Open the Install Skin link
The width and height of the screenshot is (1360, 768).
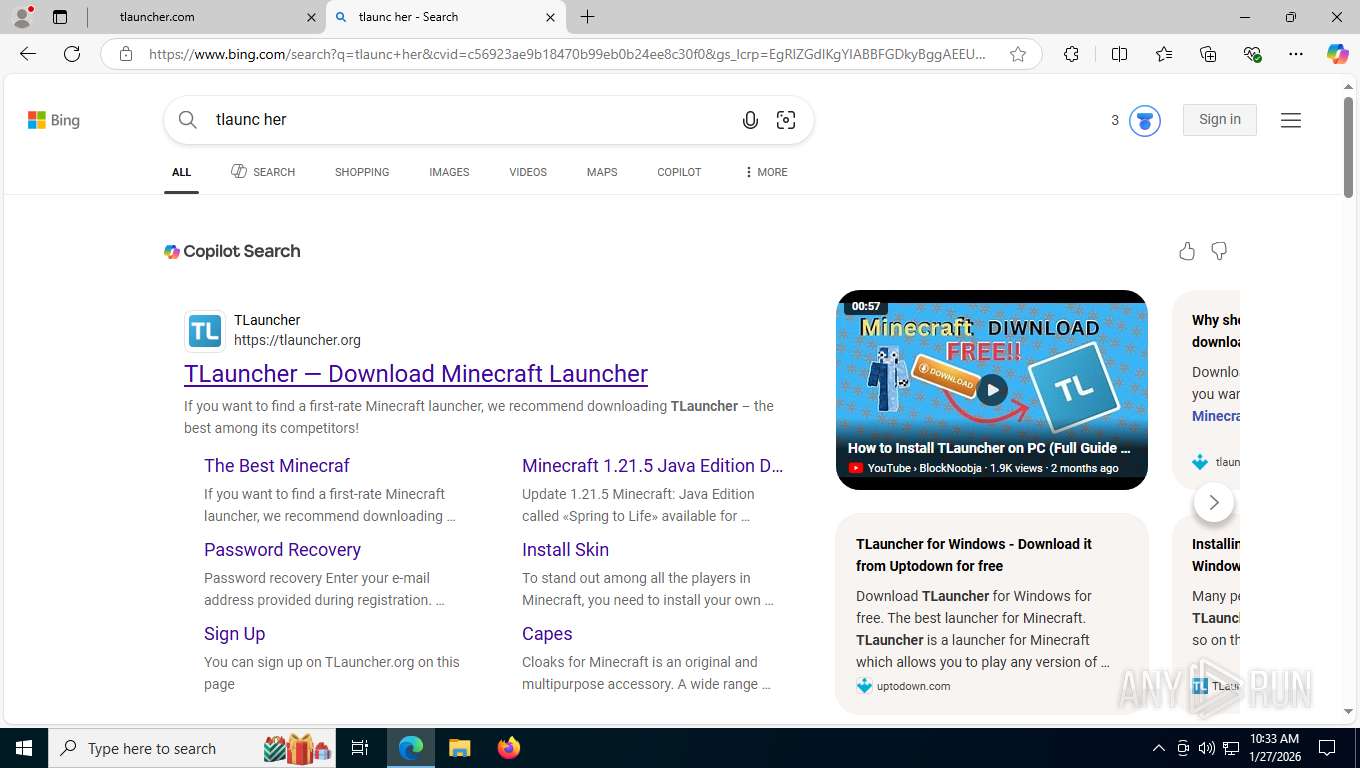pyautogui.click(x=565, y=550)
